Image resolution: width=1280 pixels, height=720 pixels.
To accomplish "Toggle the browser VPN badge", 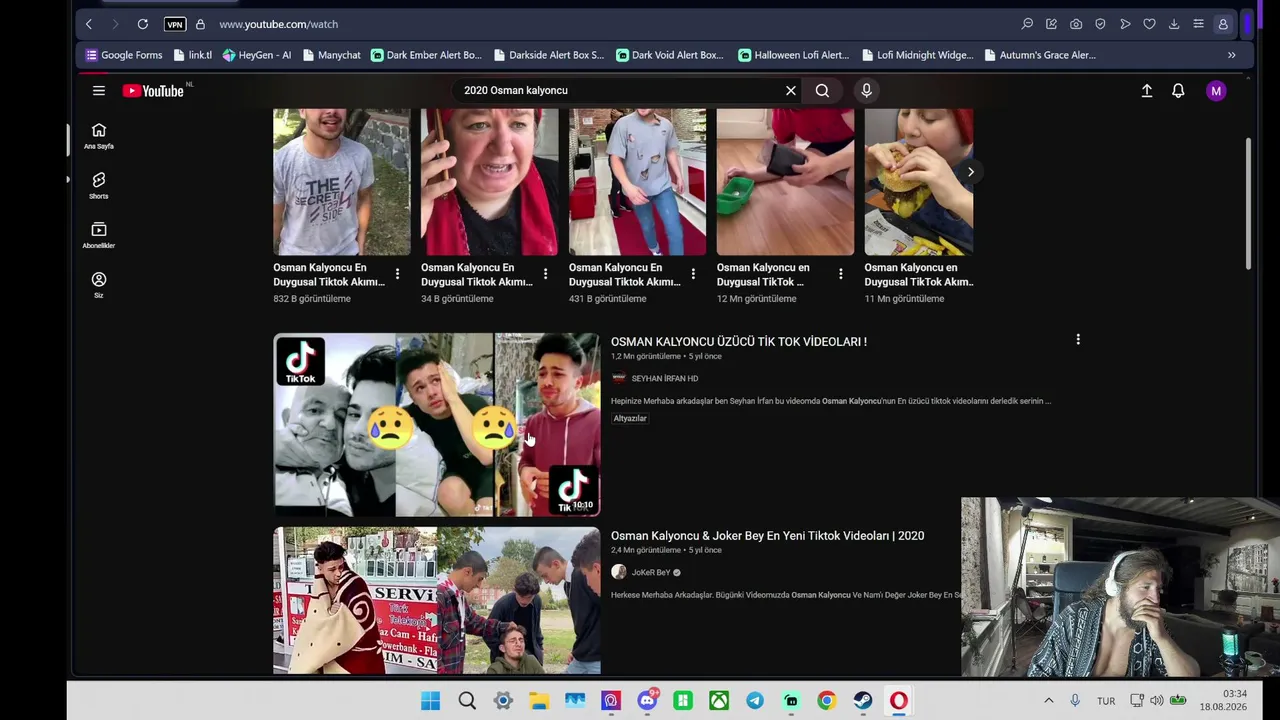I will coord(175,24).
